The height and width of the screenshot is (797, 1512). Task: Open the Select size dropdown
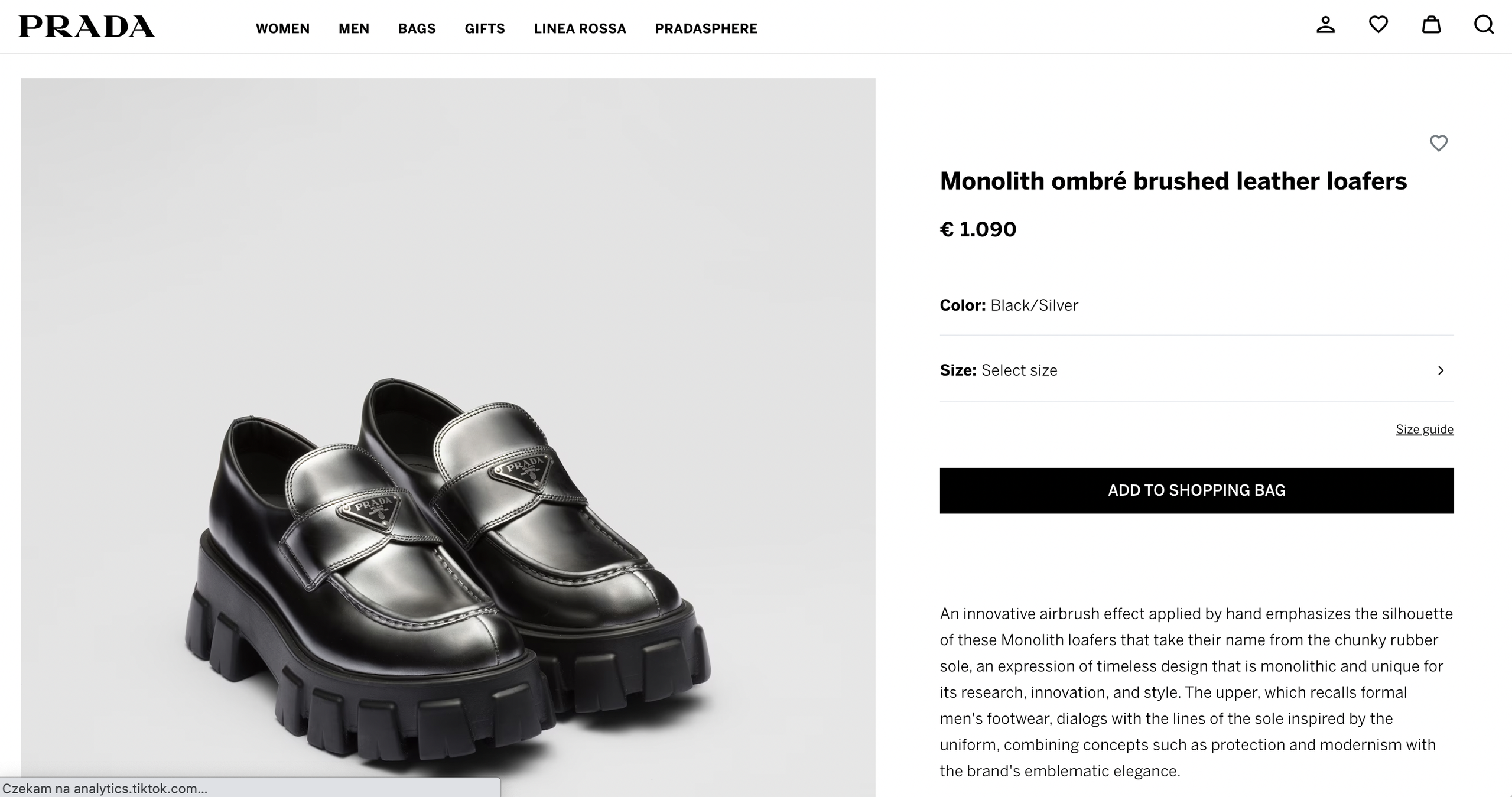pos(1019,370)
